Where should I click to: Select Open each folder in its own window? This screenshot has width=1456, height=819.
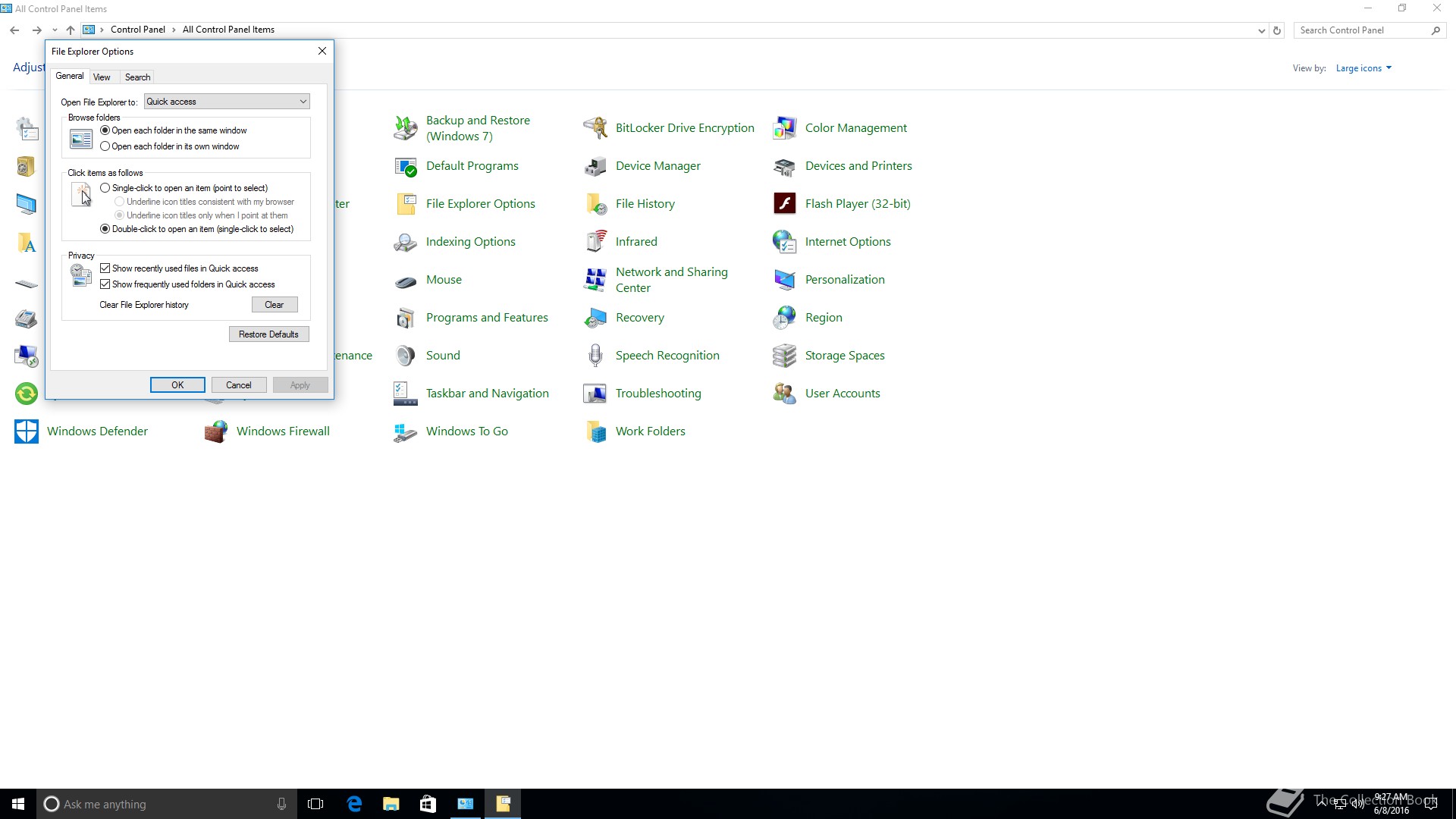click(105, 146)
